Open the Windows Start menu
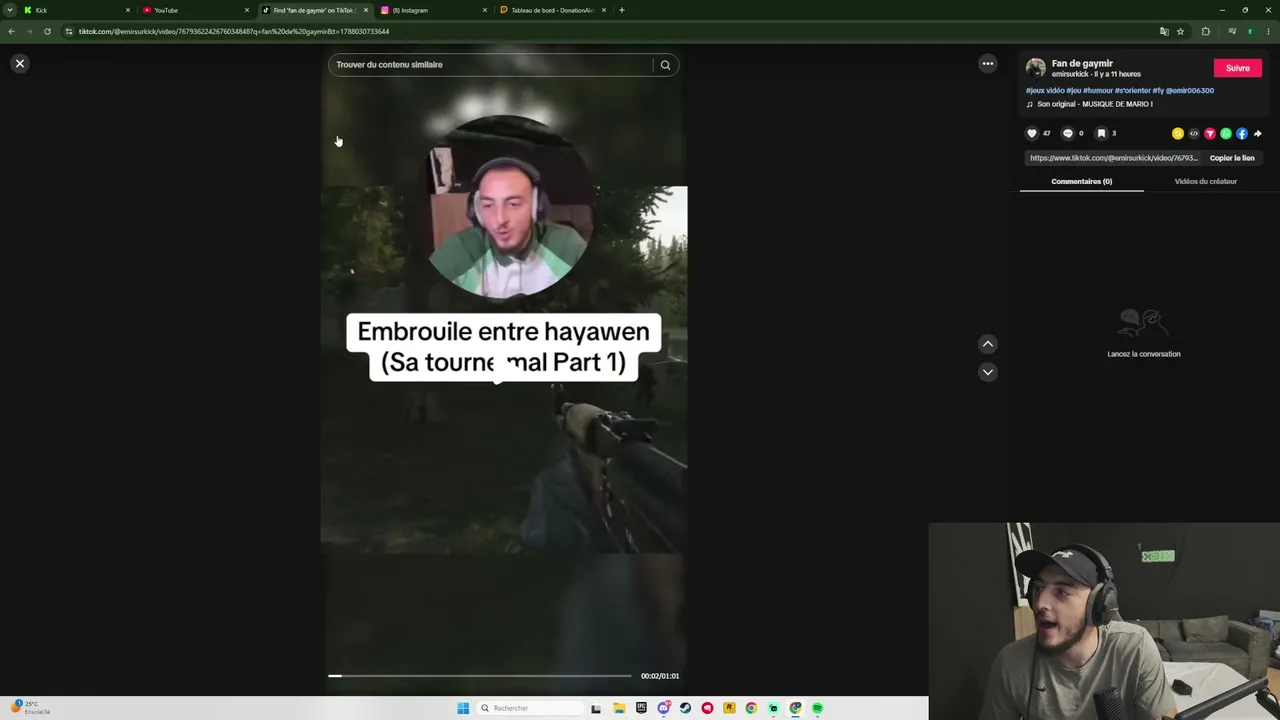1280x720 pixels. (463, 708)
